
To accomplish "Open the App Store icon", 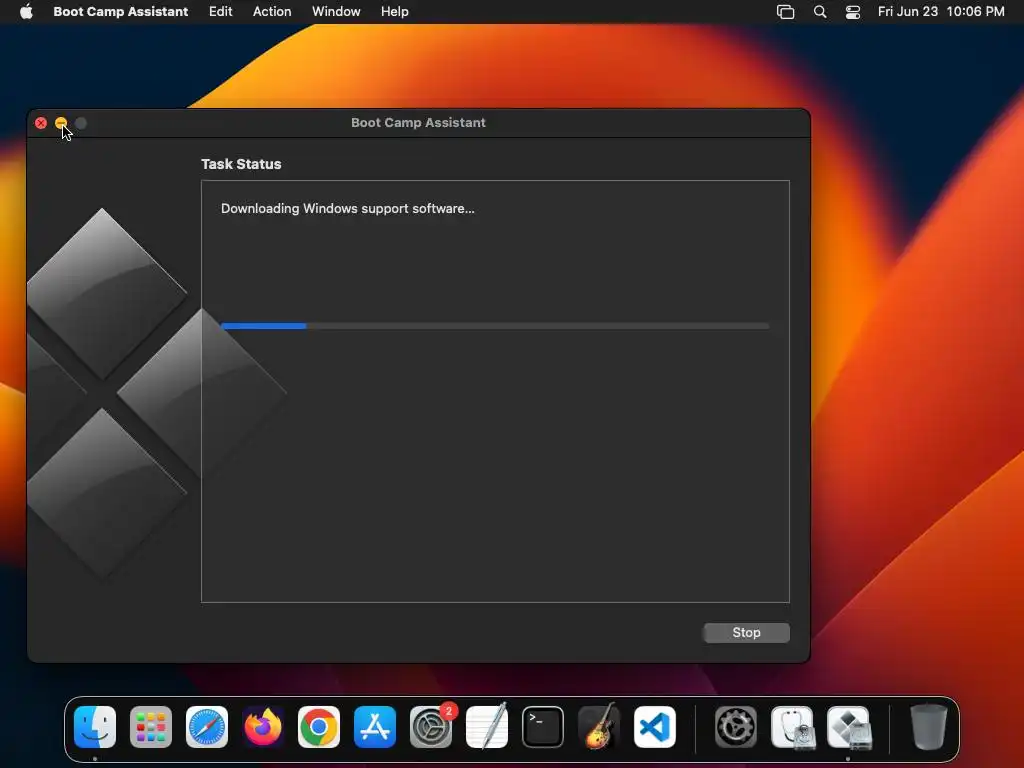I will click(375, 727).
